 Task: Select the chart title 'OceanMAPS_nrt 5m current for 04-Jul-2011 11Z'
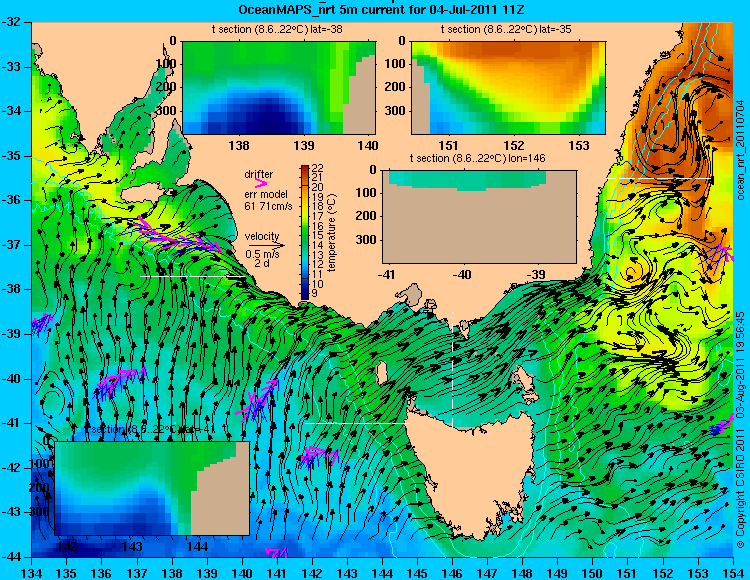[x=381, y=9]
